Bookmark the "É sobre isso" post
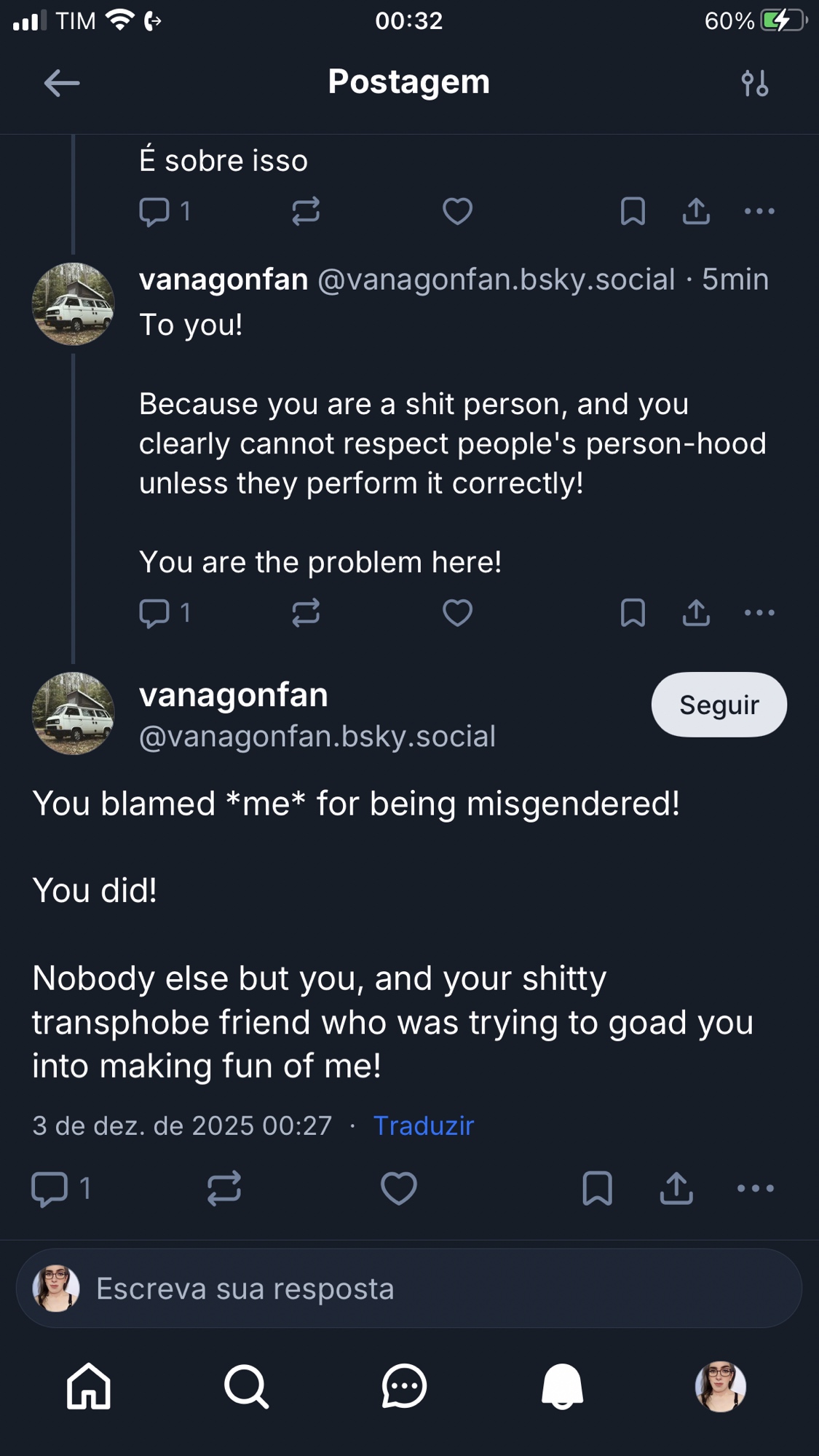The image size is (819, 1456). point(633,212)
